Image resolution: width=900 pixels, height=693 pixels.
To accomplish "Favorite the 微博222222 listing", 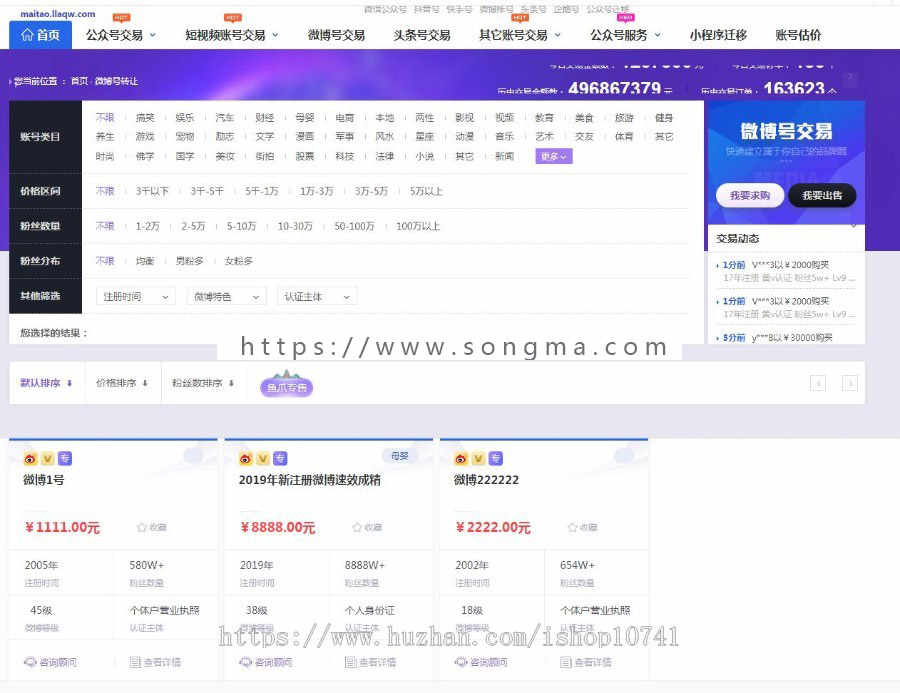I will pos(583,527).
